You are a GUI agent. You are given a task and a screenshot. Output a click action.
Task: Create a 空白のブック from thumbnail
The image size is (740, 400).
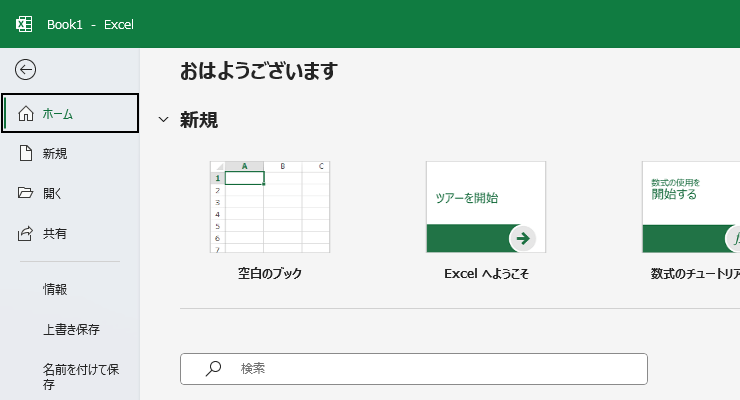tap(270, 207)
